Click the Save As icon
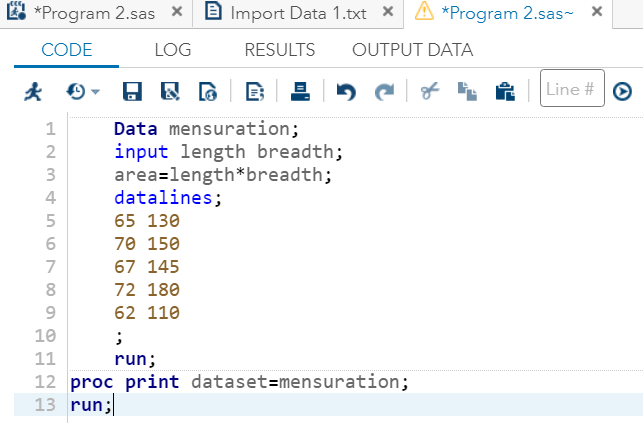The width and height of the screenshot is (643, 423). [170, 91]
